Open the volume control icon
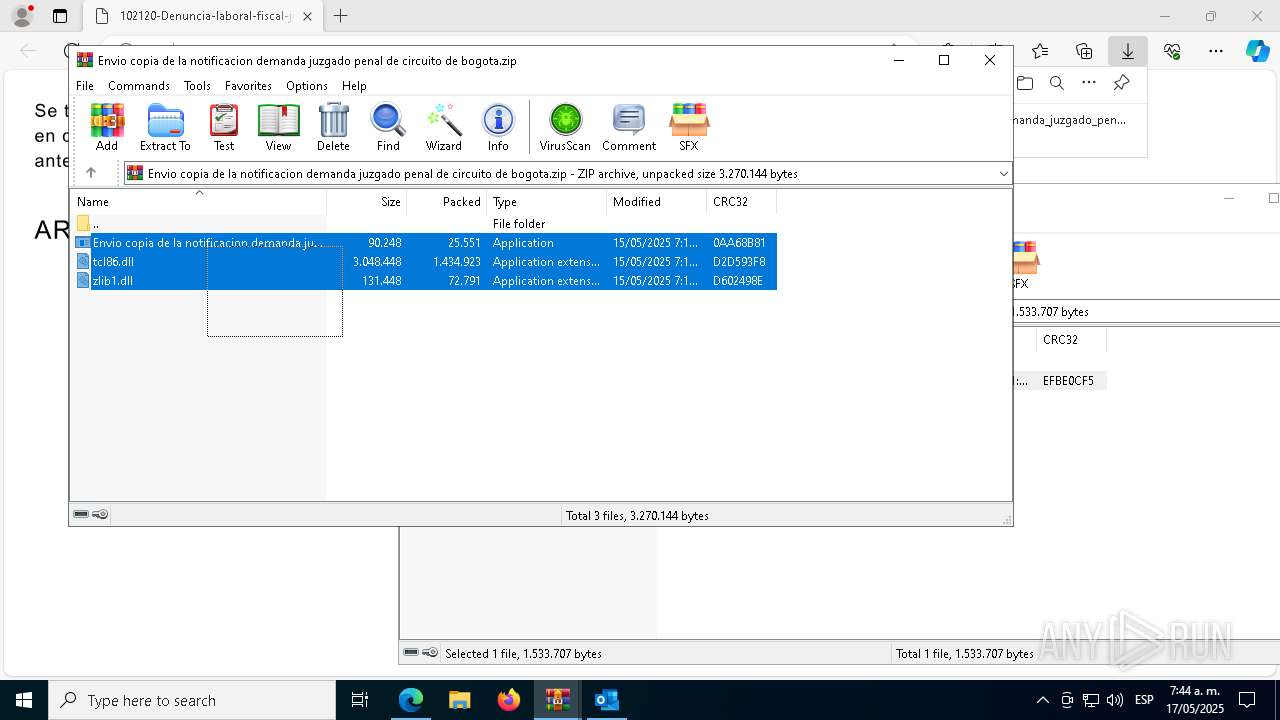The width and height of the screenshot is (1280, 720). click(x=1115, y=700)
